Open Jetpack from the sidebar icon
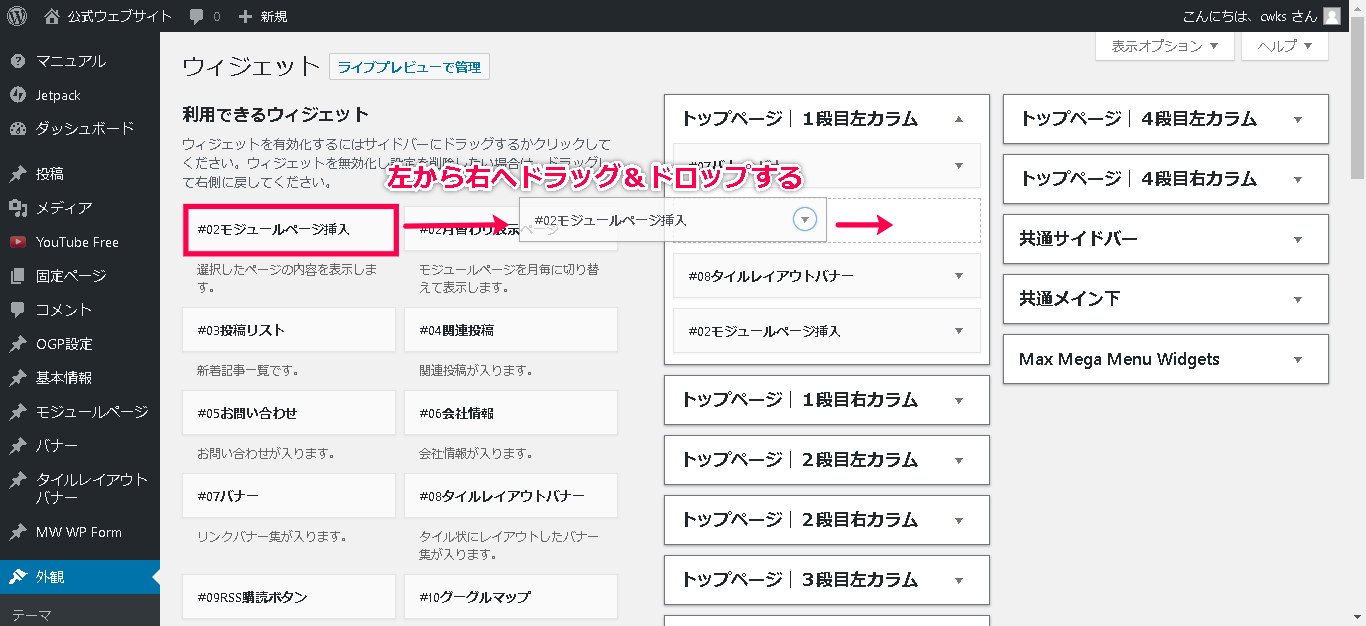Image resolution: width=1366 pixels, height=626 pixels. 17,95
